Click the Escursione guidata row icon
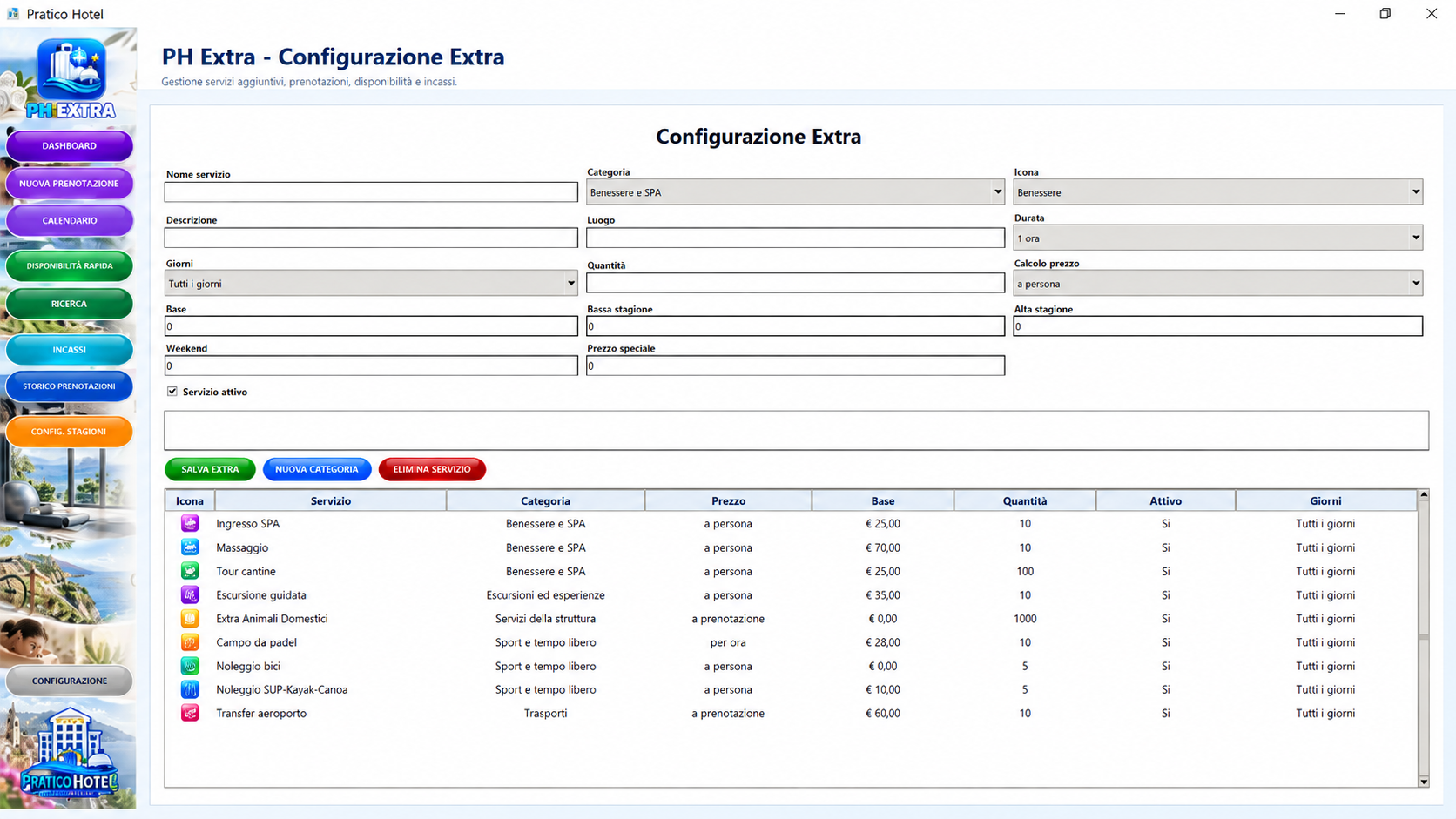The width and height of the screenshot is (1456, 819). pyautogui.click(x=190, y=594)
